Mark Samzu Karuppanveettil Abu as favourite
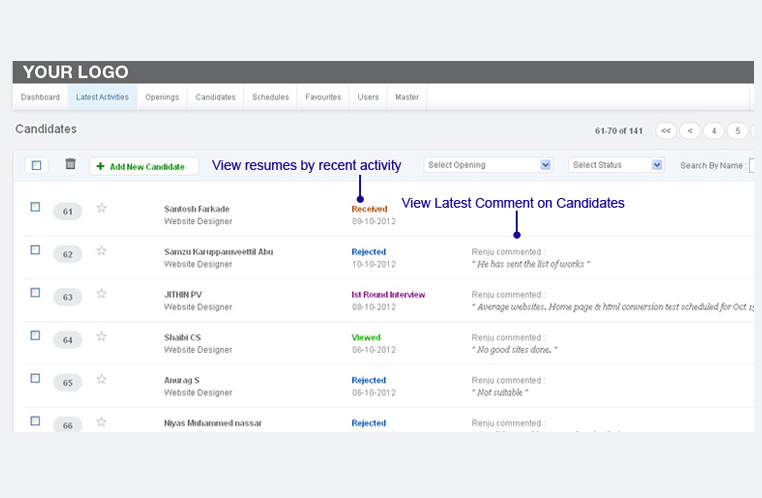Viewport: 762px width, 498px height. pyautogui.click(x=101, y=252)
